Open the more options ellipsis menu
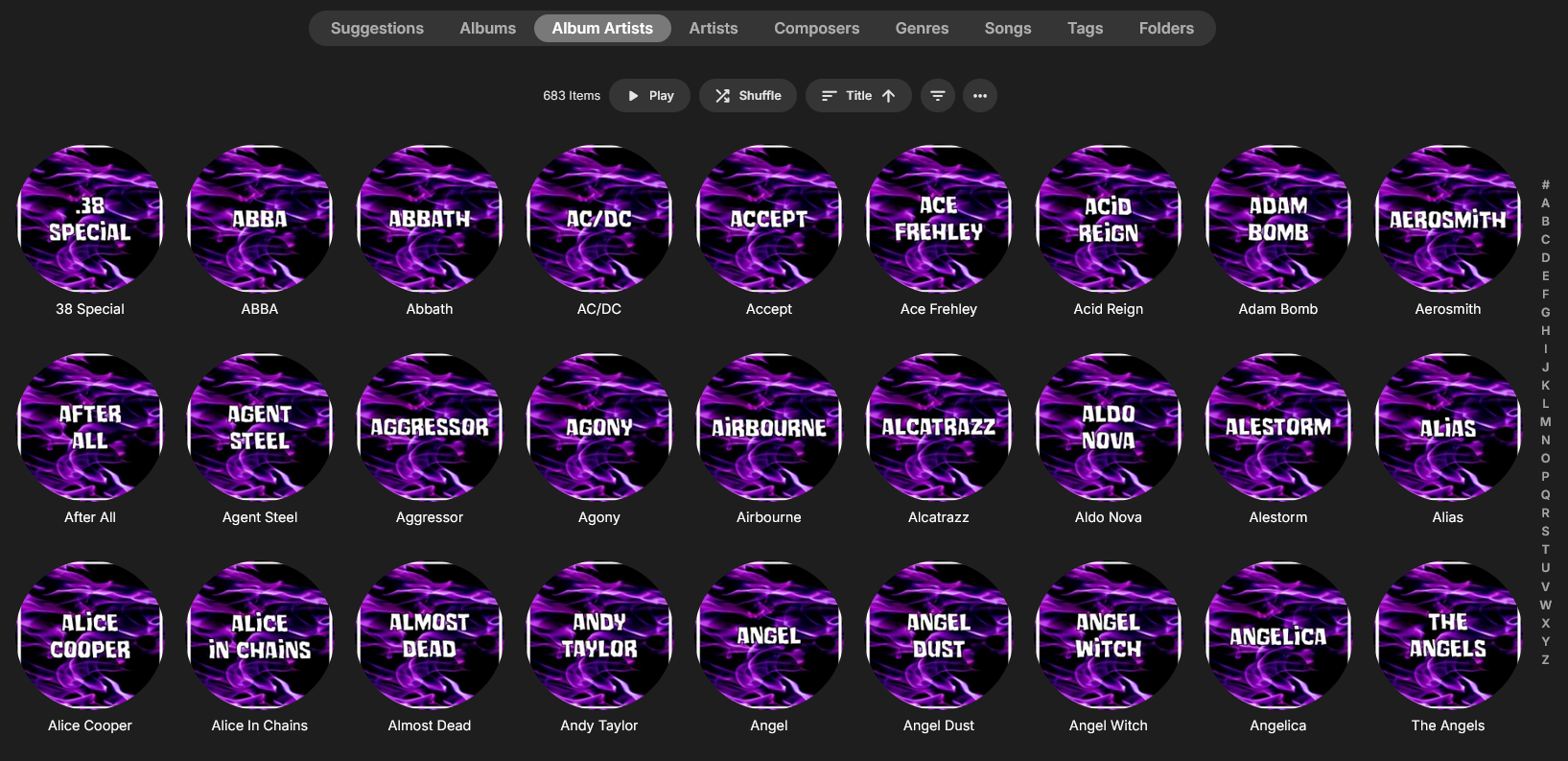The width and height of the screenshot is (1568, 761). click(980, 96)
